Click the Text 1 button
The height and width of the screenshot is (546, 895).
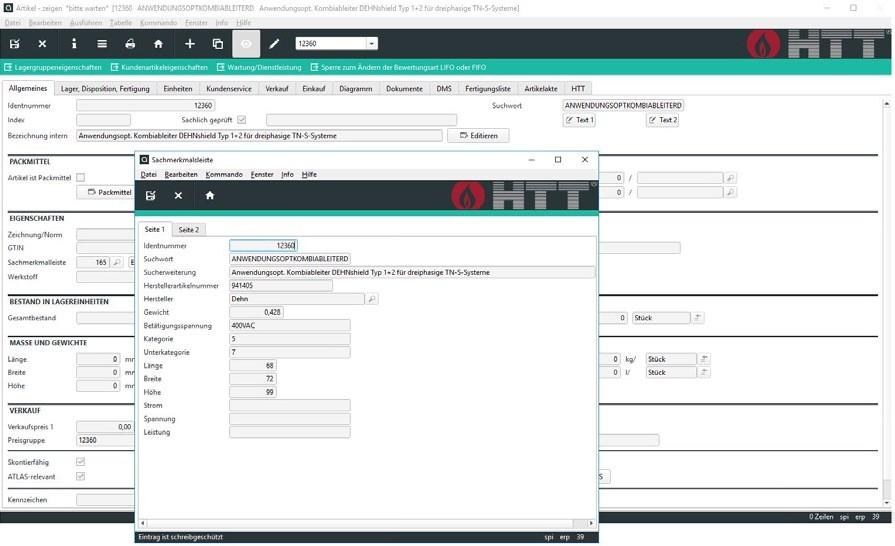click(x=579, y=120)
